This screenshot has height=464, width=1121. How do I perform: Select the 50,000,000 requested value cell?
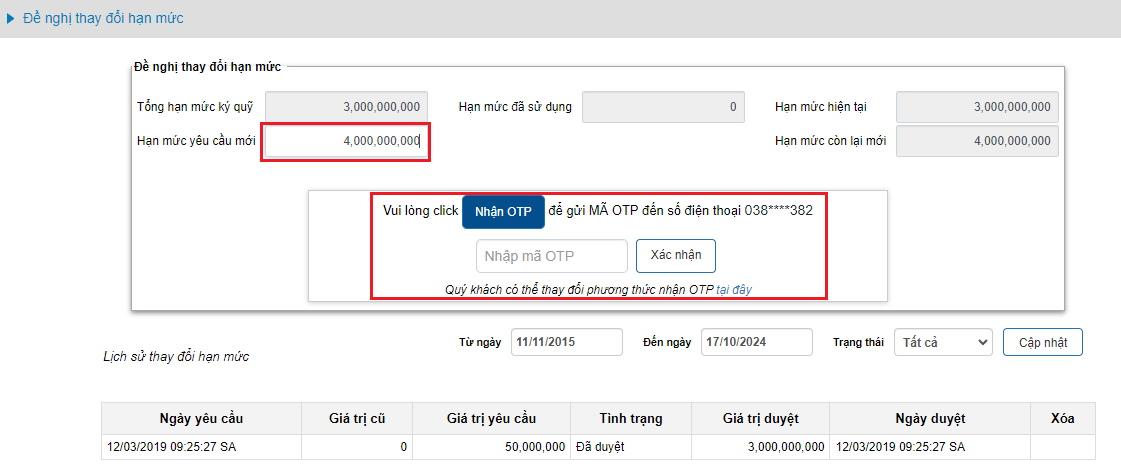(x=491, y=447)
